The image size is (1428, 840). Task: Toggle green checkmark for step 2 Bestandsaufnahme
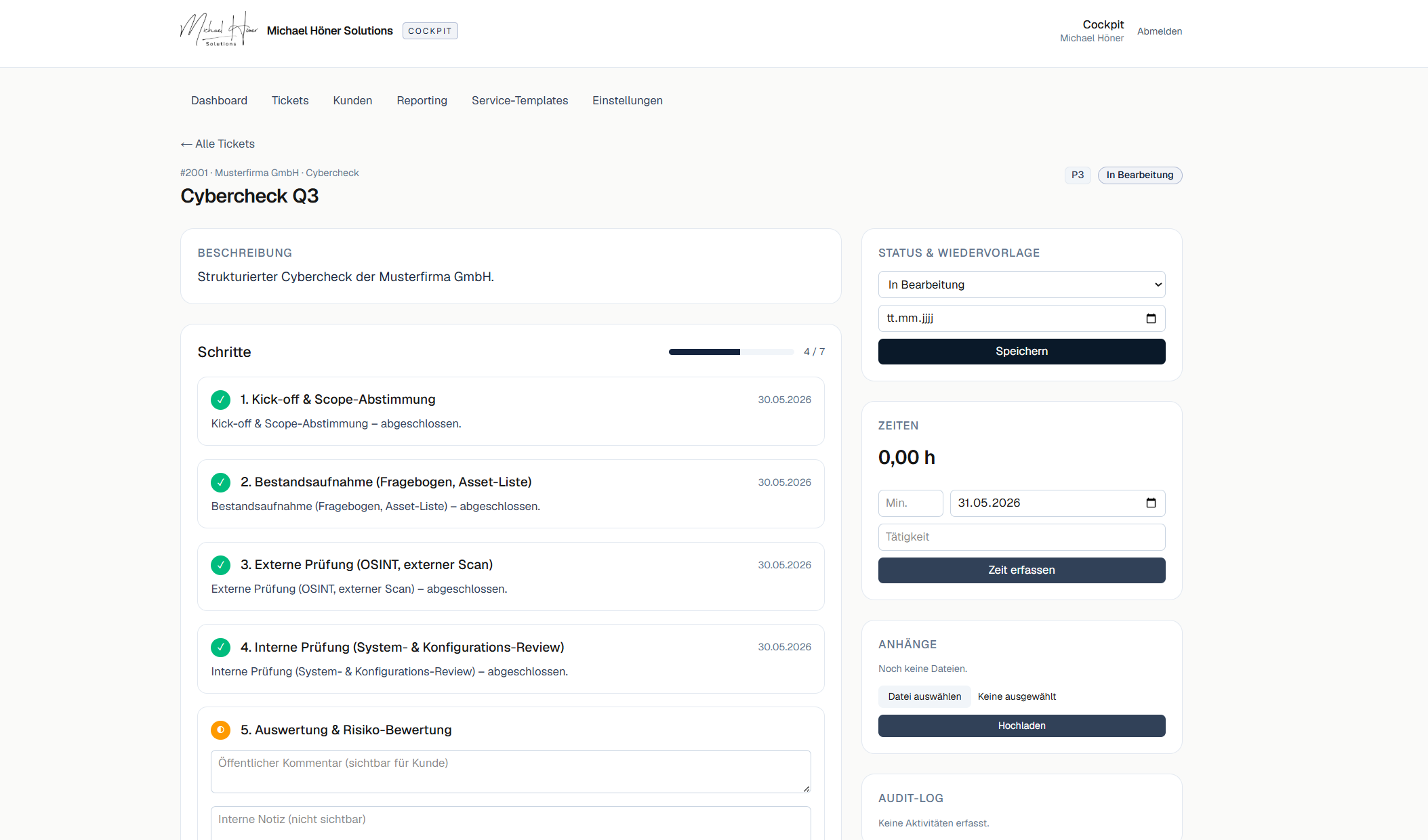pos(220,482)
